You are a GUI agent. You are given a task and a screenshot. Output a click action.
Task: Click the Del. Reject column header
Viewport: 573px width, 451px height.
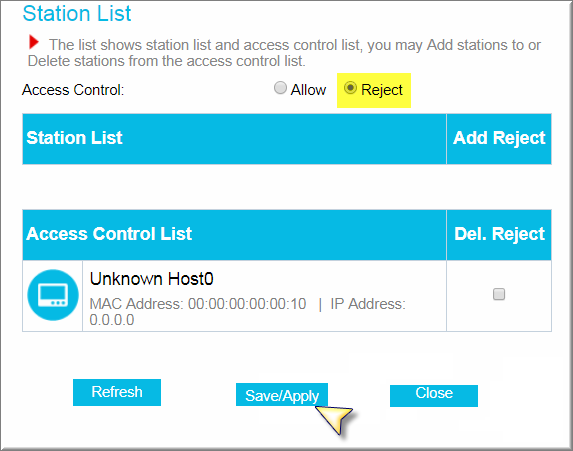(499, 235)
